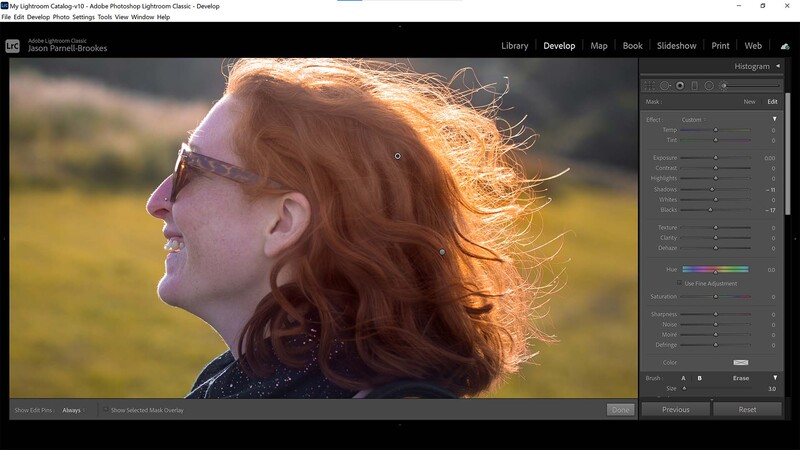The height and width of the screenshot is (450, 800).
Task: Choose Edit mask mode
Action: tap(772, 102)
